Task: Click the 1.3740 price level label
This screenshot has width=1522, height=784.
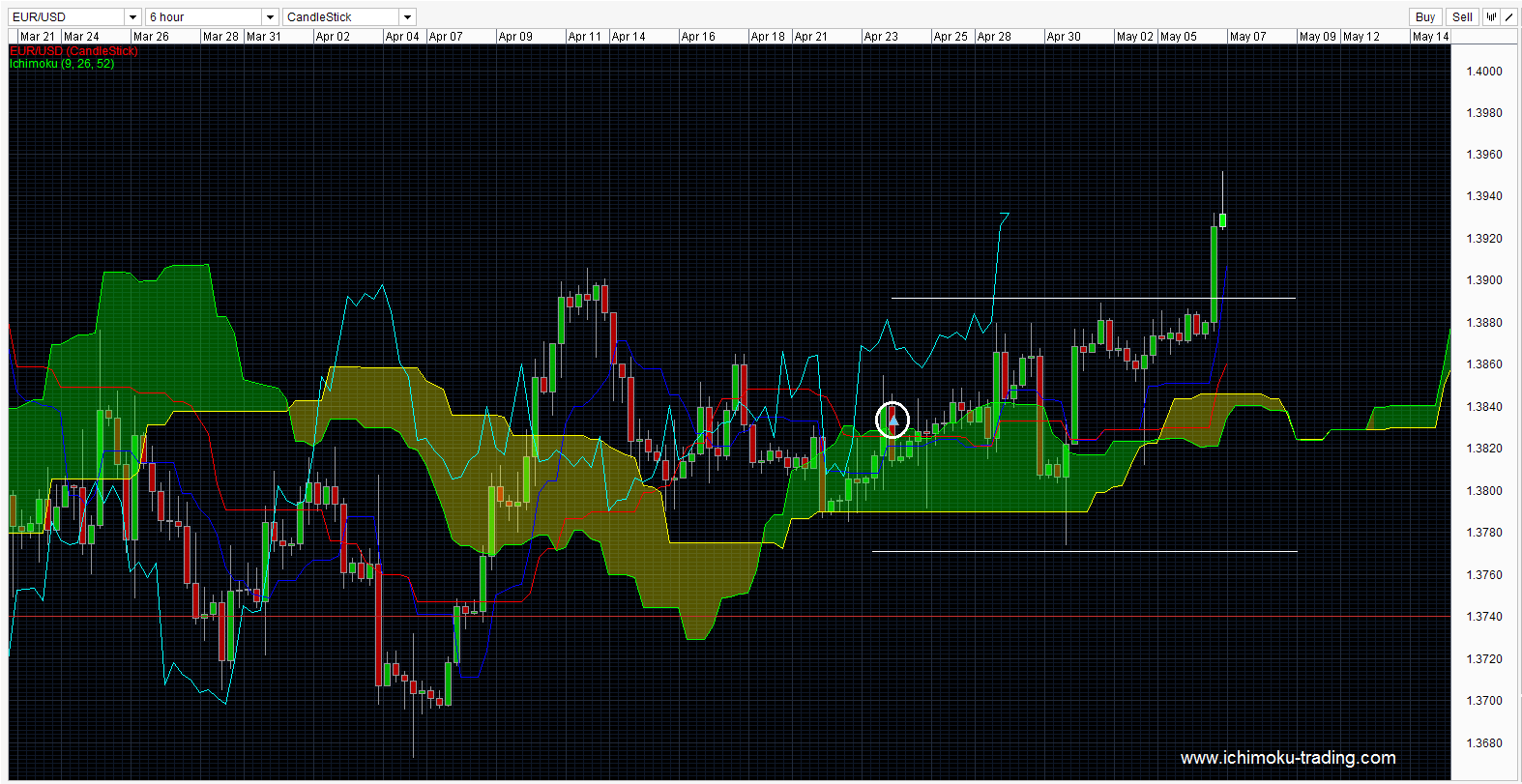Action: point(1484,616)
